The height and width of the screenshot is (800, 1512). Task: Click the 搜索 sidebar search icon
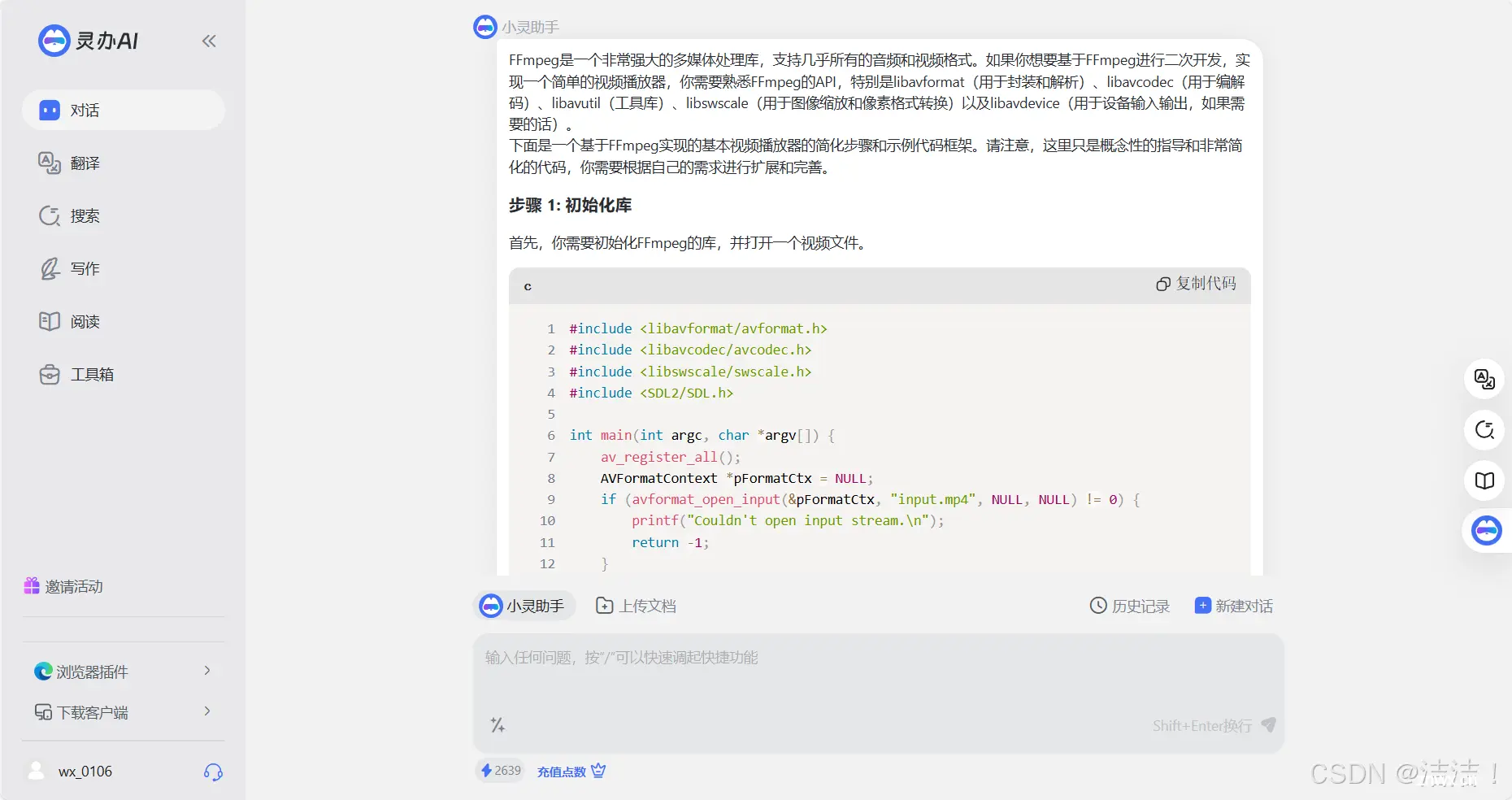coord(50,215)
